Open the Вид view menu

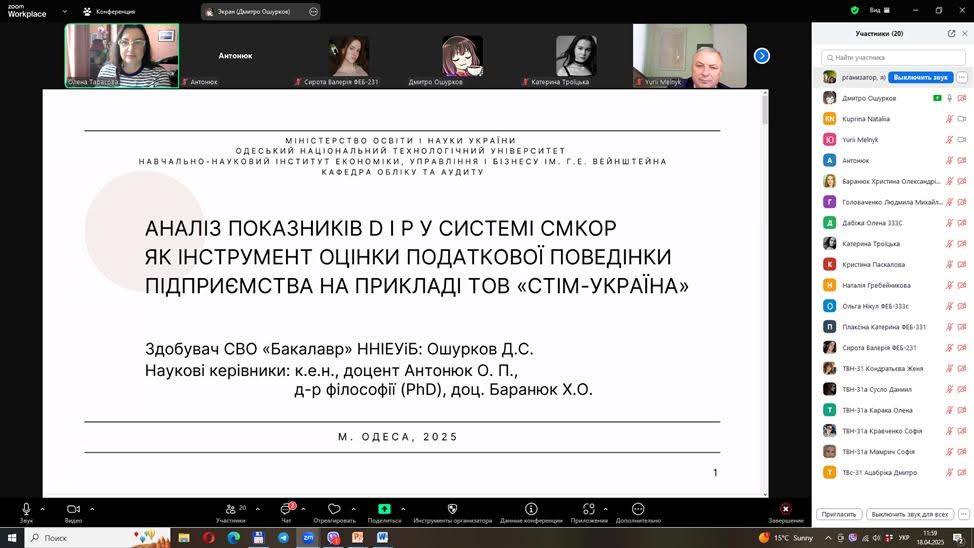[880, 11]
